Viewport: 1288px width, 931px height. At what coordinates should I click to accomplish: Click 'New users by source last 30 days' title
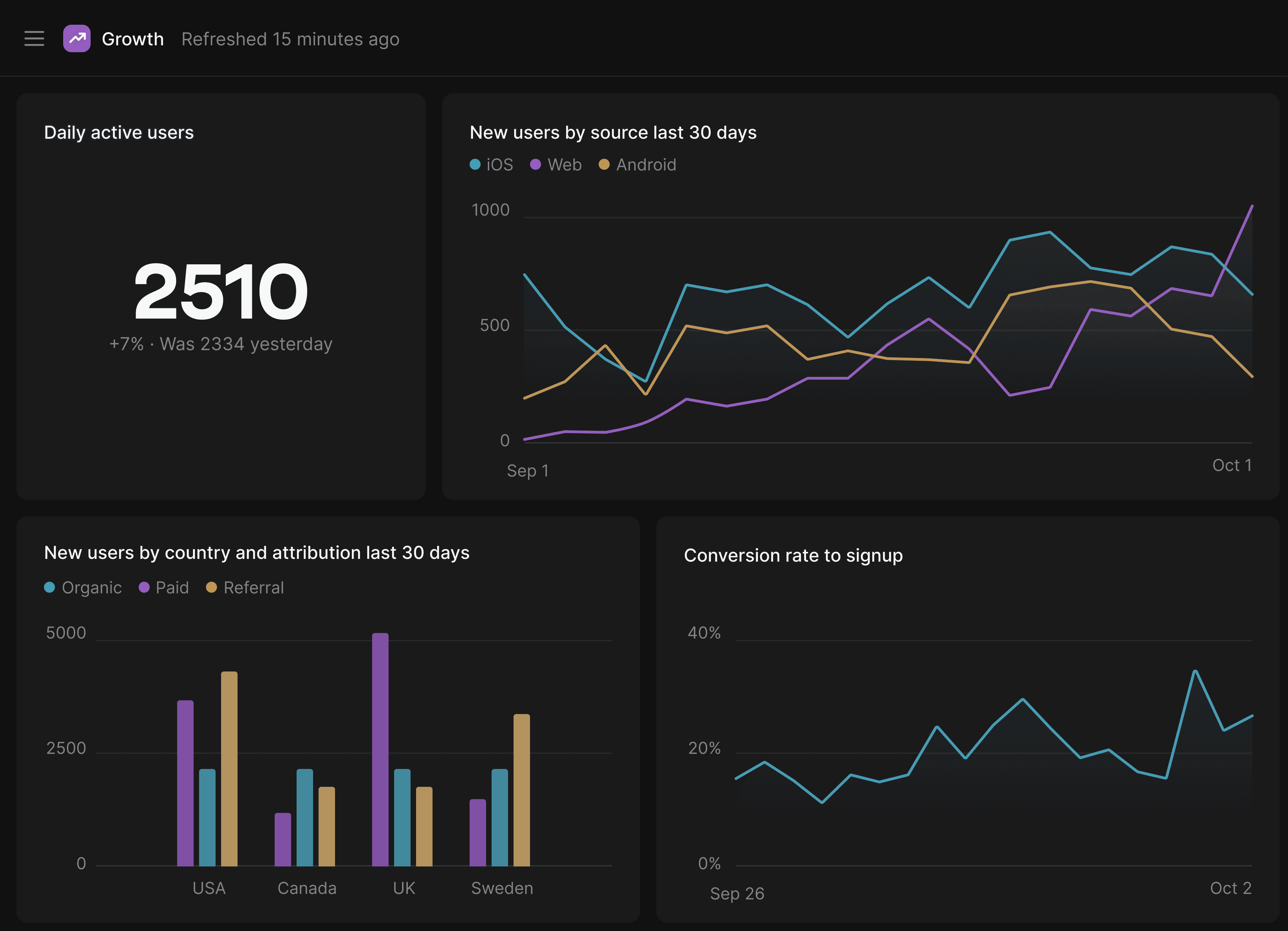[x=613, y=133]
